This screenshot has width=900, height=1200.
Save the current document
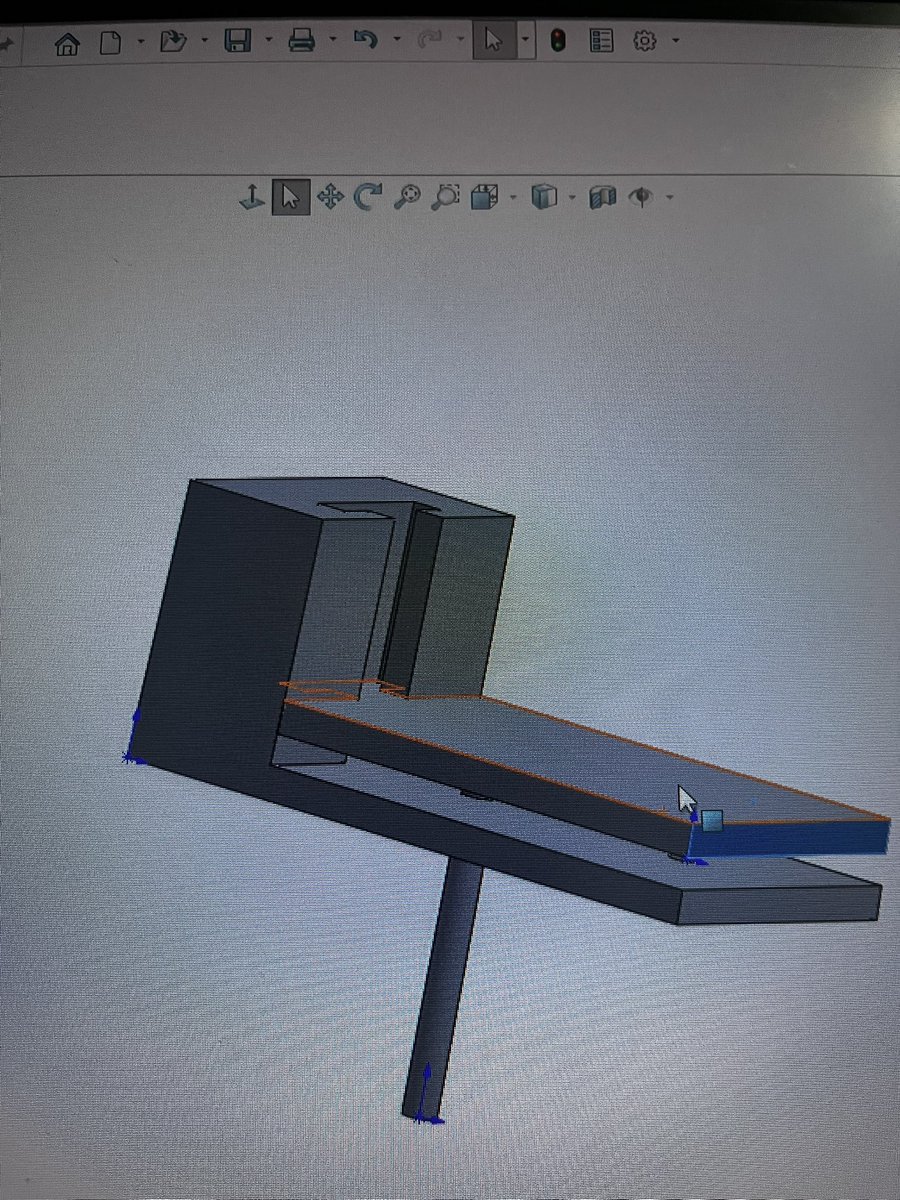238,42
